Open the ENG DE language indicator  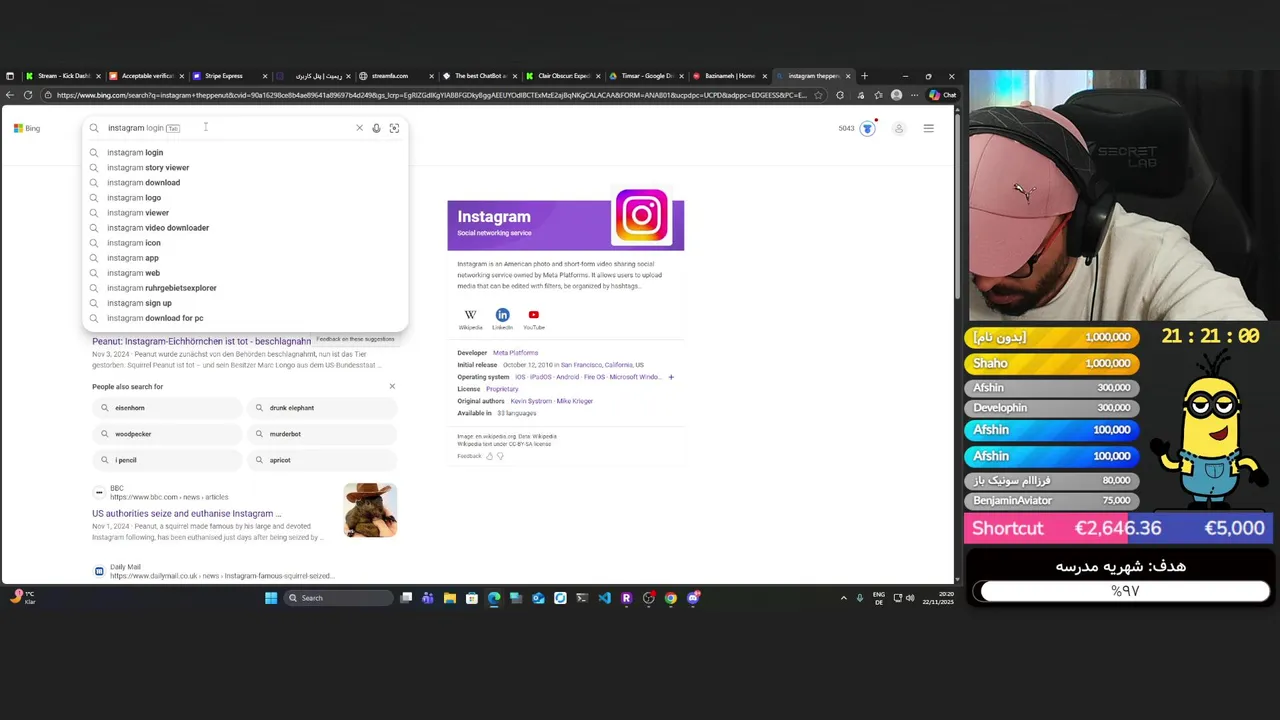tap(879, 598)
